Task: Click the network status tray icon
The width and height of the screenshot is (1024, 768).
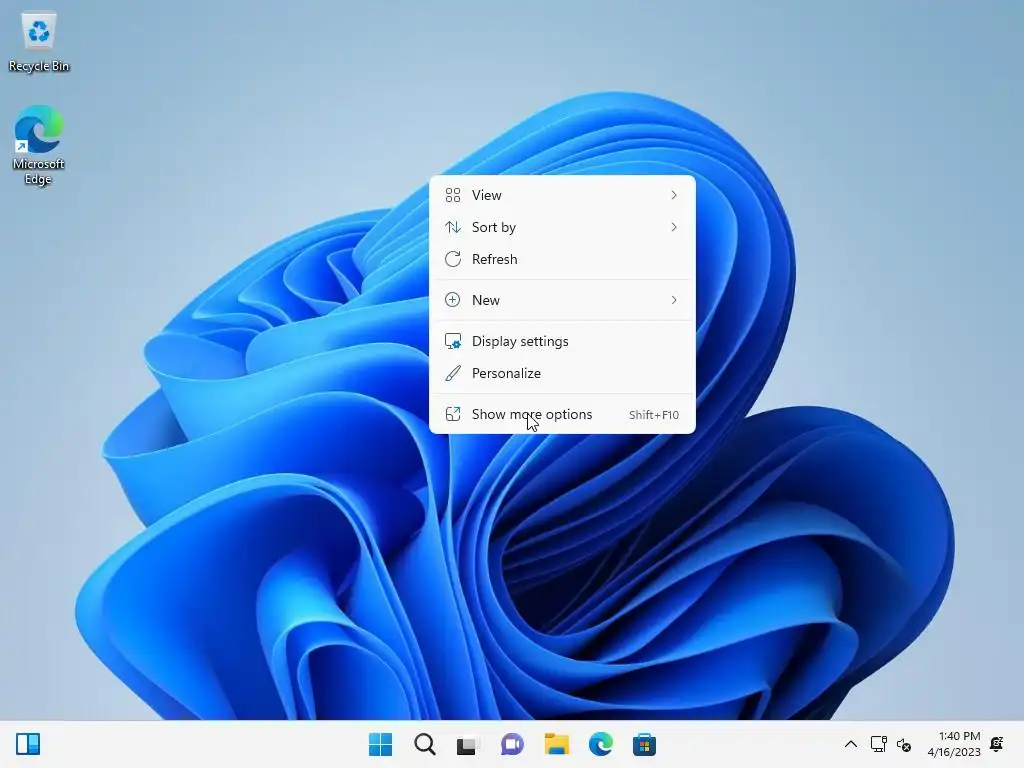Action: 878,744
